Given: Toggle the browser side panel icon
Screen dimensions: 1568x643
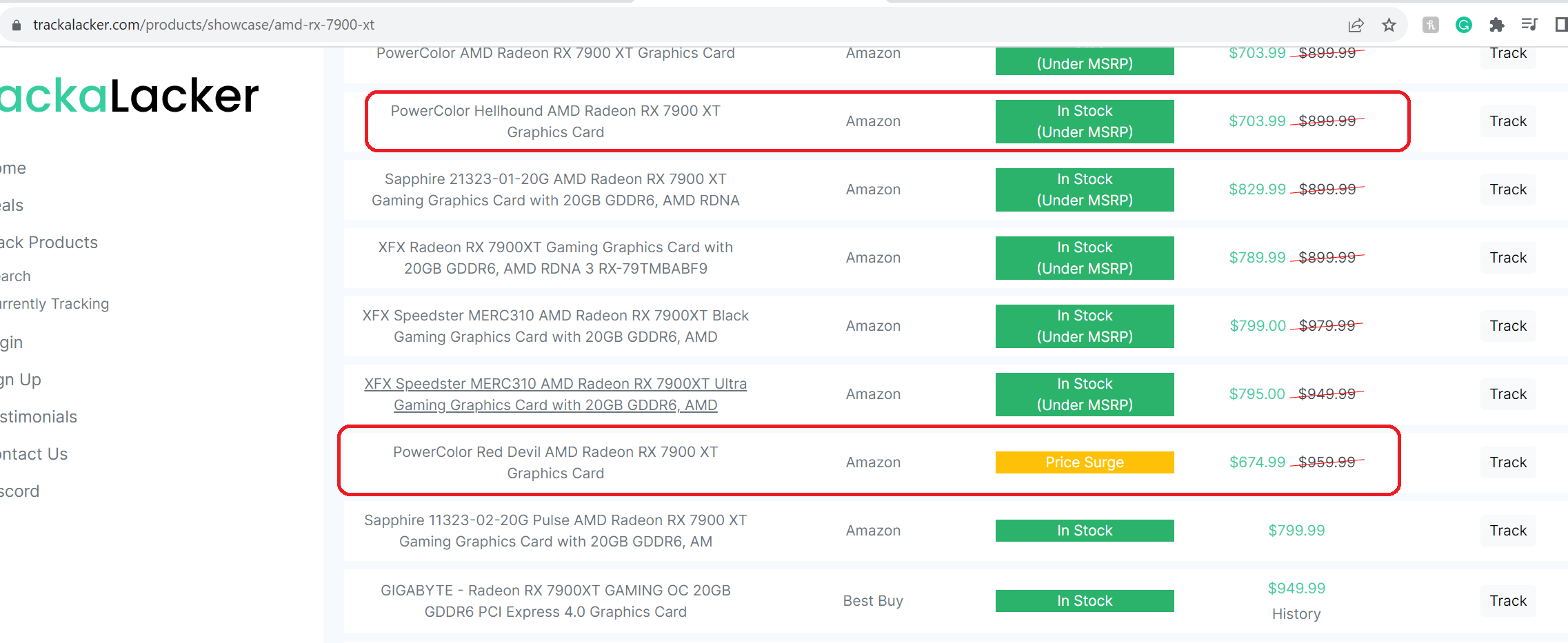Looking at the screenshot, I should 1561,25.
